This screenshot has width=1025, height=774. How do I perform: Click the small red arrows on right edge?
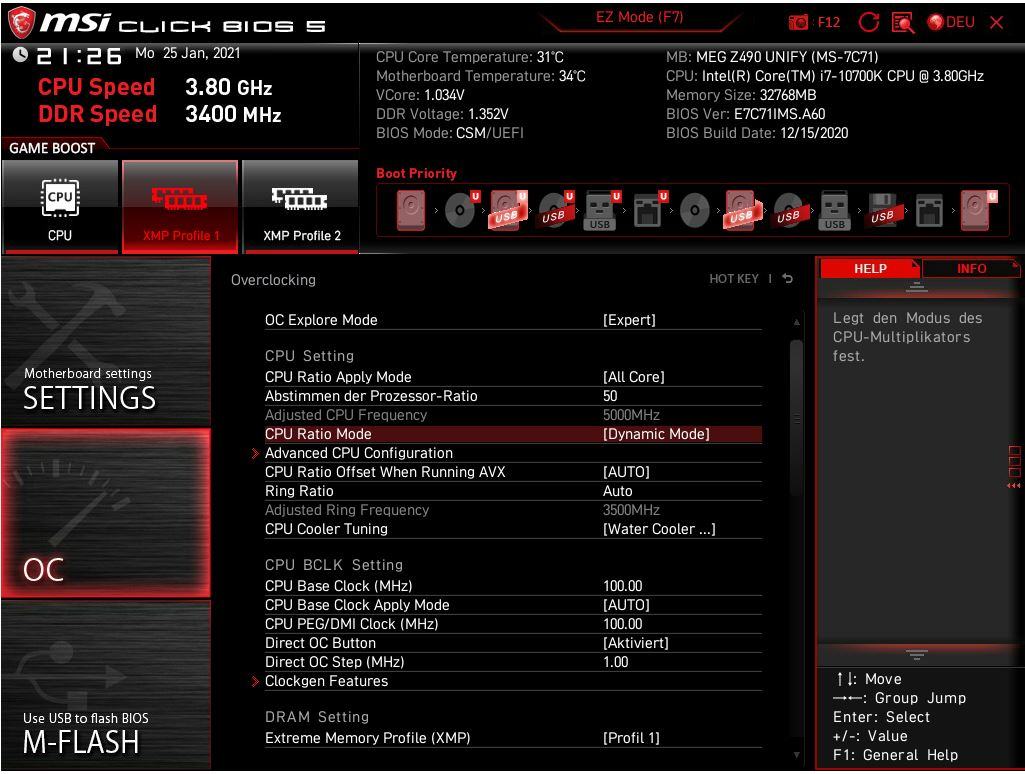1013,486
